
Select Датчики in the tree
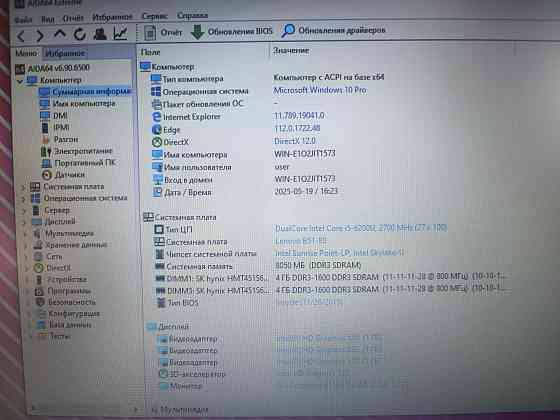(63, 175)
